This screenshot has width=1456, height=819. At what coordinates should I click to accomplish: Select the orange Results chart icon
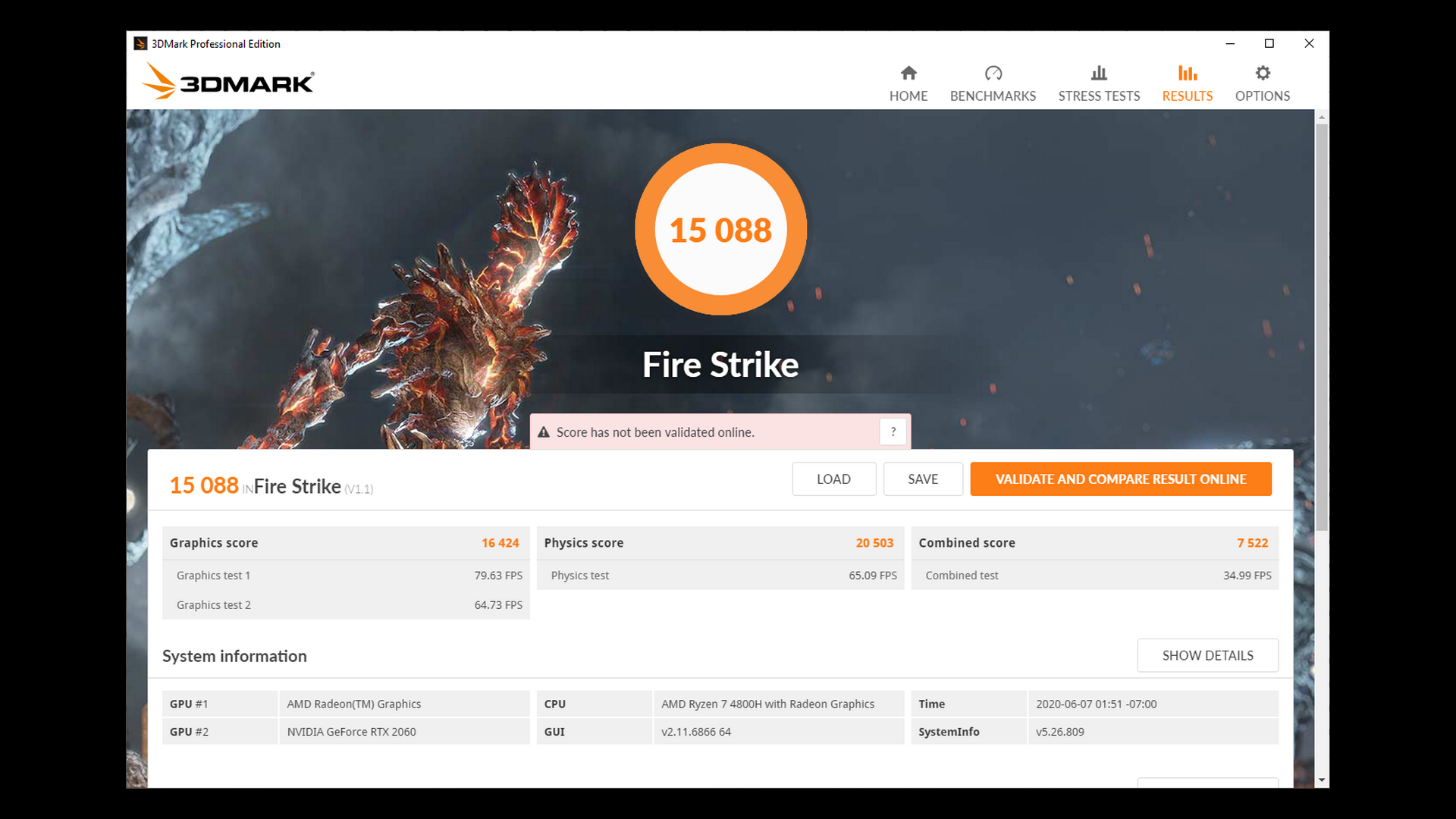1187,73
